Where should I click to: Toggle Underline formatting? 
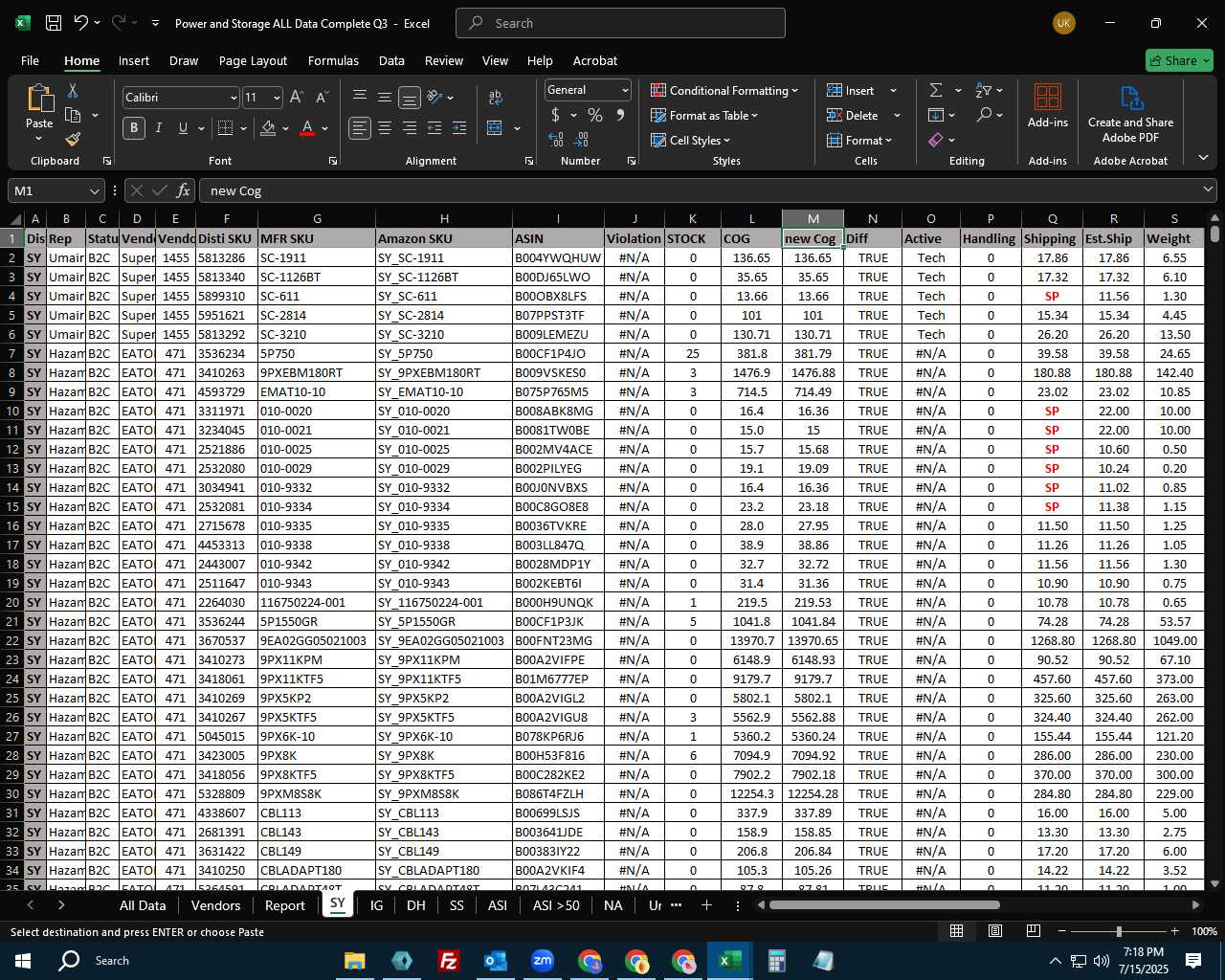click(183, 128)
